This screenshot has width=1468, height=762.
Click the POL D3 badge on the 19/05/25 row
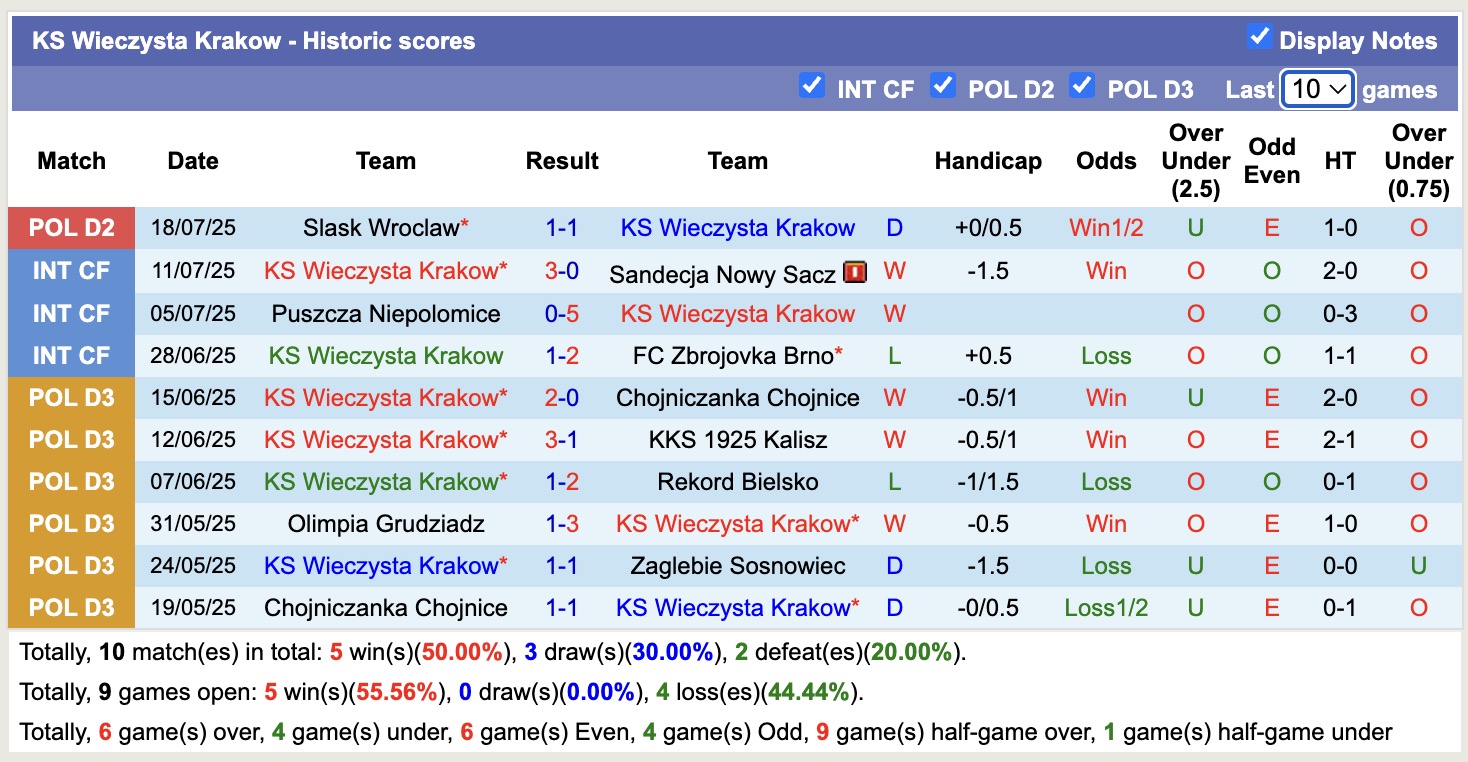(71, 607)
